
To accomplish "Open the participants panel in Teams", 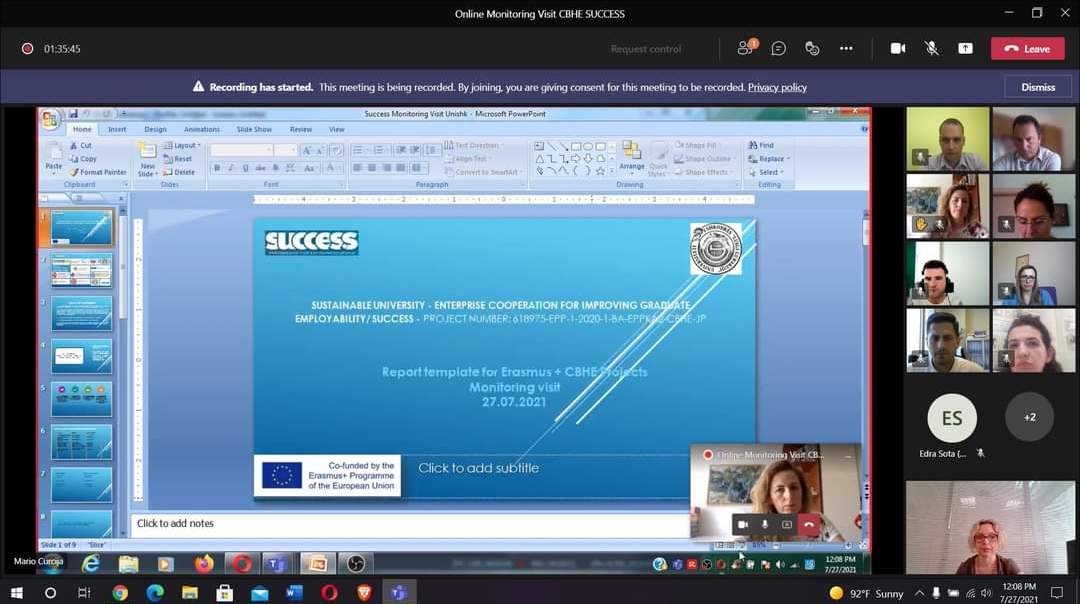I will coord(746,48).
